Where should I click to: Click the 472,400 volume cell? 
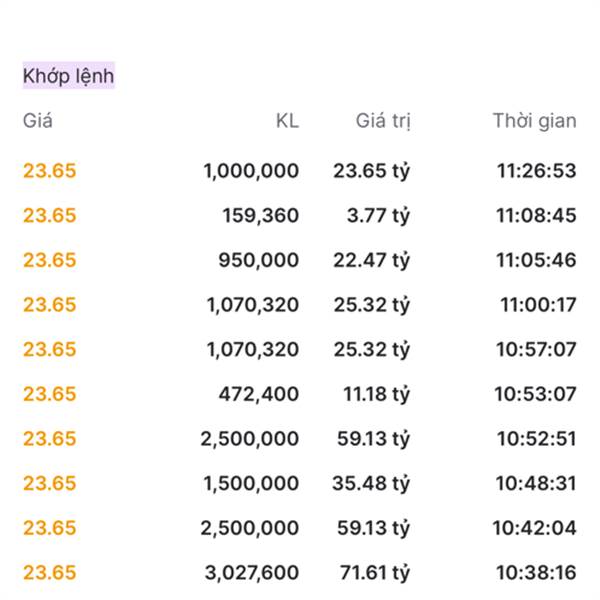tap(258, 394)
